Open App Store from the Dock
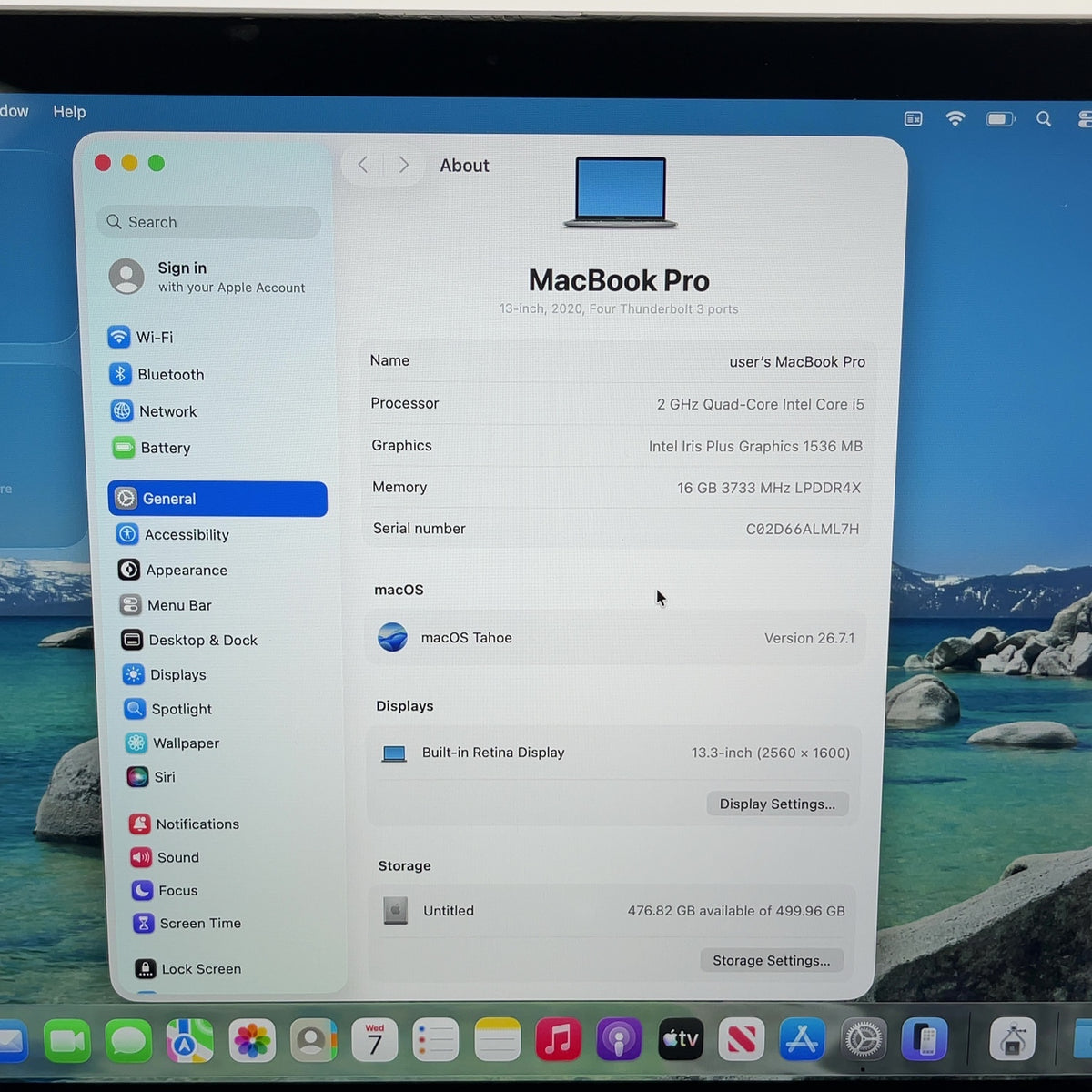This screenshot has height=1092, width=1092. pos(801,1038)
